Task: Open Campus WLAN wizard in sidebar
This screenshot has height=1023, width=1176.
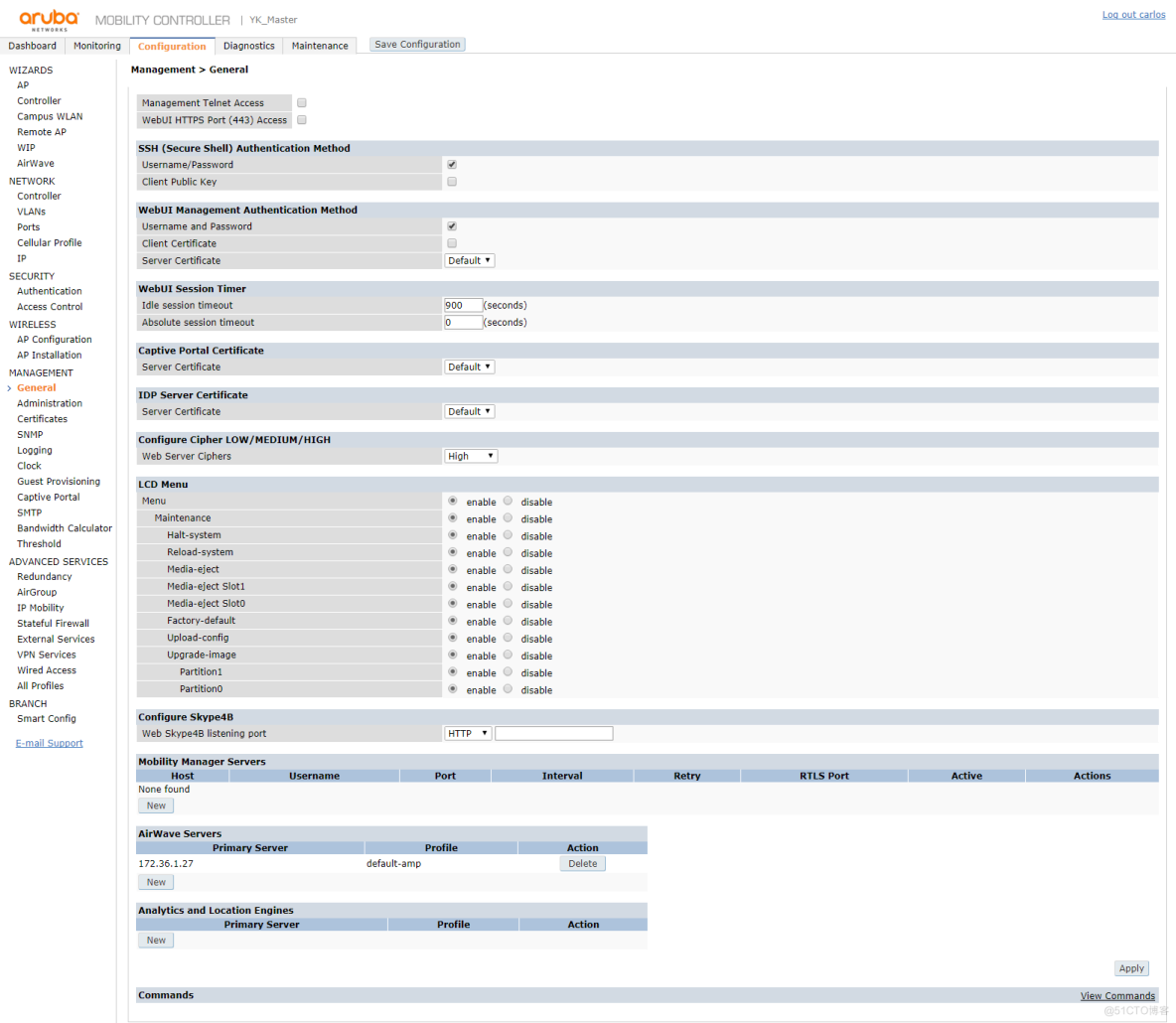Action: pos(51,116)
